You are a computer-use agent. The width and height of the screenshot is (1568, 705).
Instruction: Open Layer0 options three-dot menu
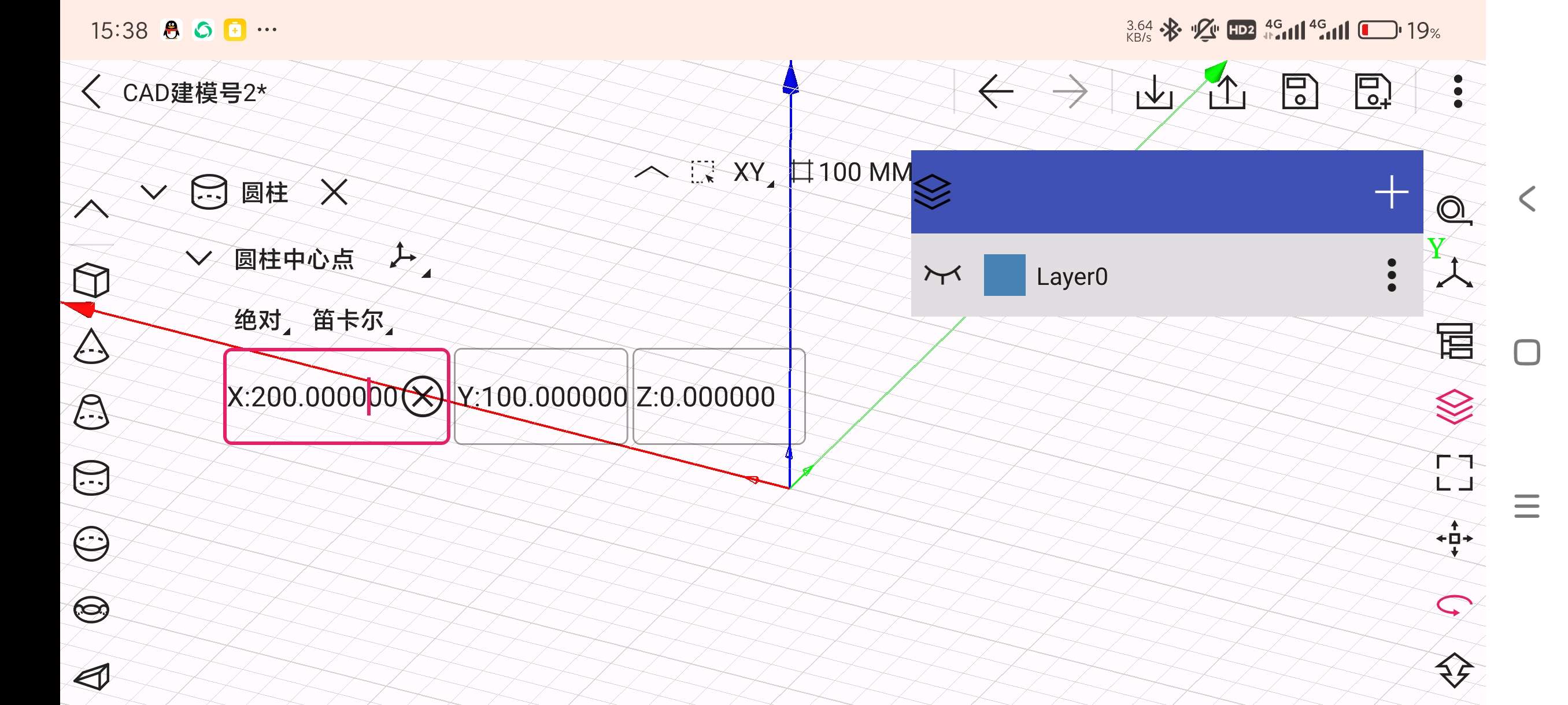click(1391, 276)
